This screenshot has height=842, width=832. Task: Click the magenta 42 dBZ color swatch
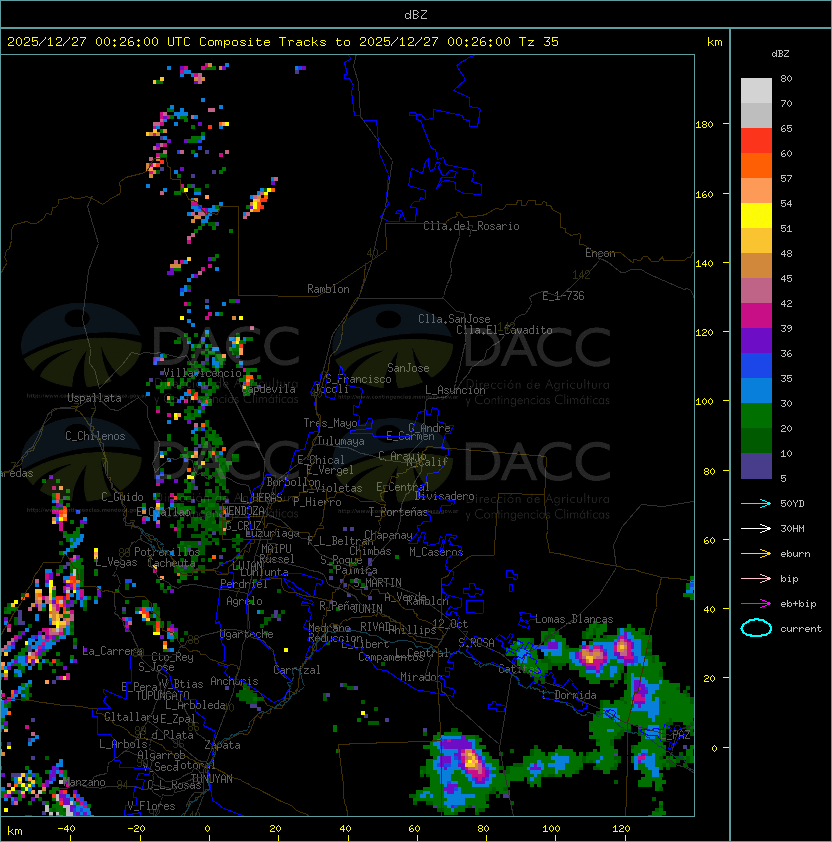[756, 316]
